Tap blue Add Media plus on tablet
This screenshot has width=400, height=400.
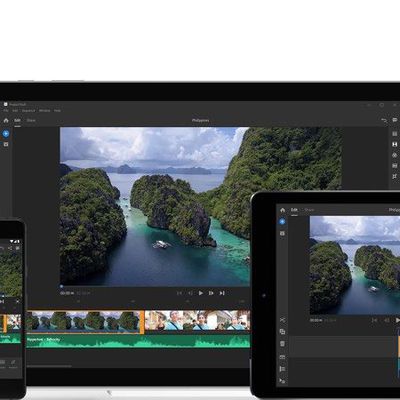click(282, 221)
